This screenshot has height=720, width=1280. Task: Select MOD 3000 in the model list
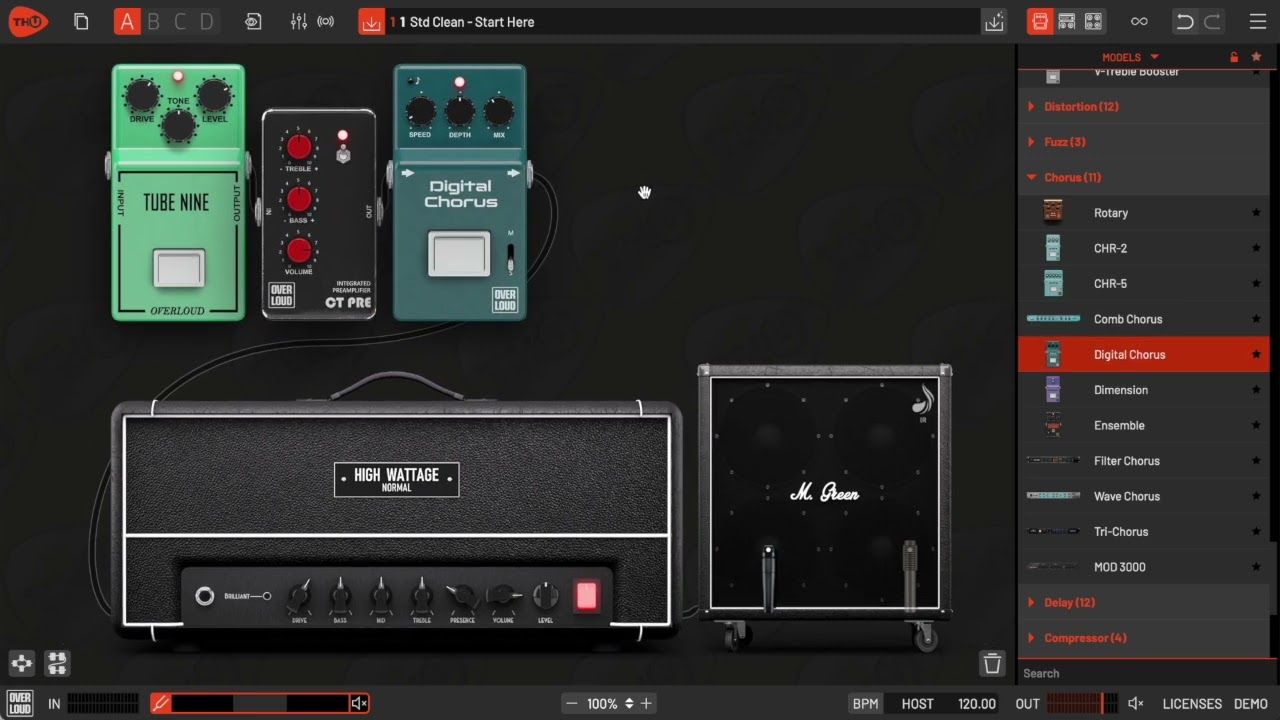[x=1144, y=567]
